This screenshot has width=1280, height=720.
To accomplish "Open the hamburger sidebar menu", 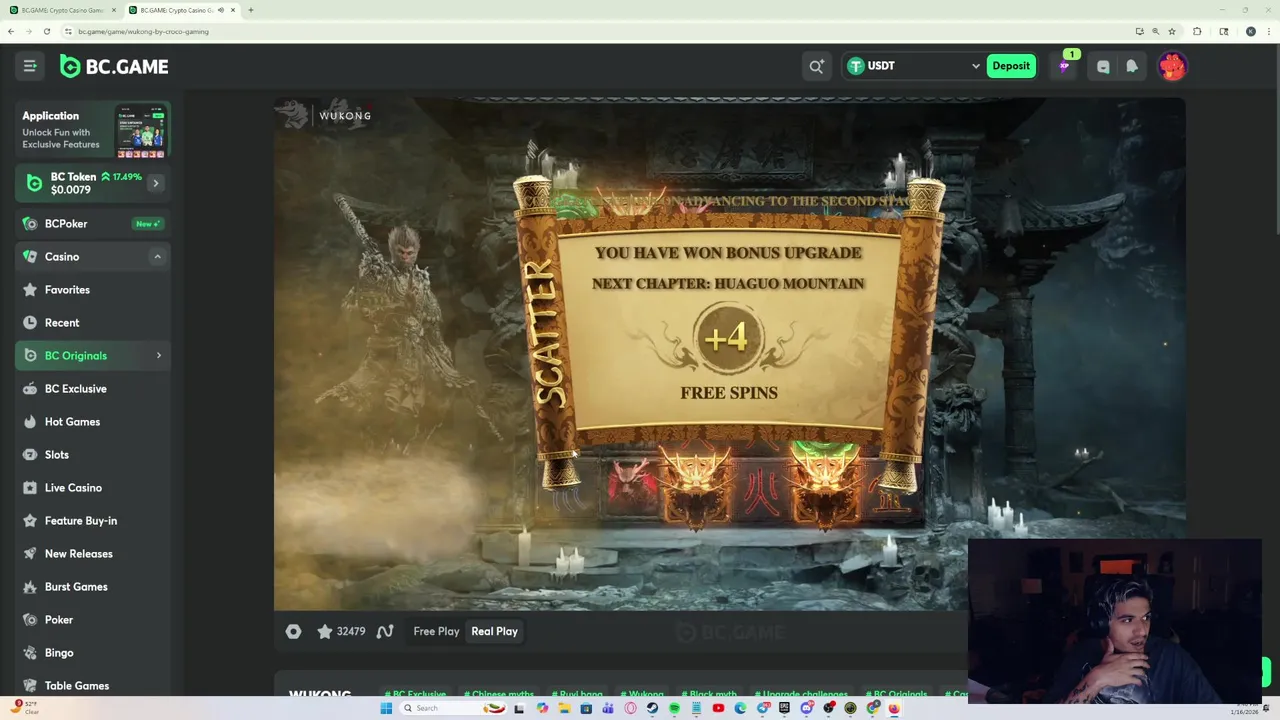I will pyautogui.click(x=30, y=66).
